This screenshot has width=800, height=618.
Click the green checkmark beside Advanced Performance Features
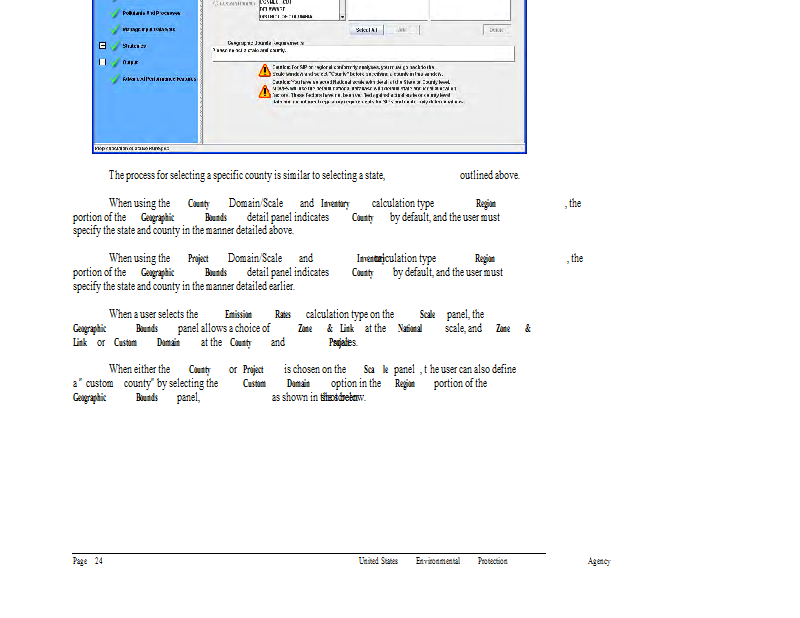[x=116, y=79]
